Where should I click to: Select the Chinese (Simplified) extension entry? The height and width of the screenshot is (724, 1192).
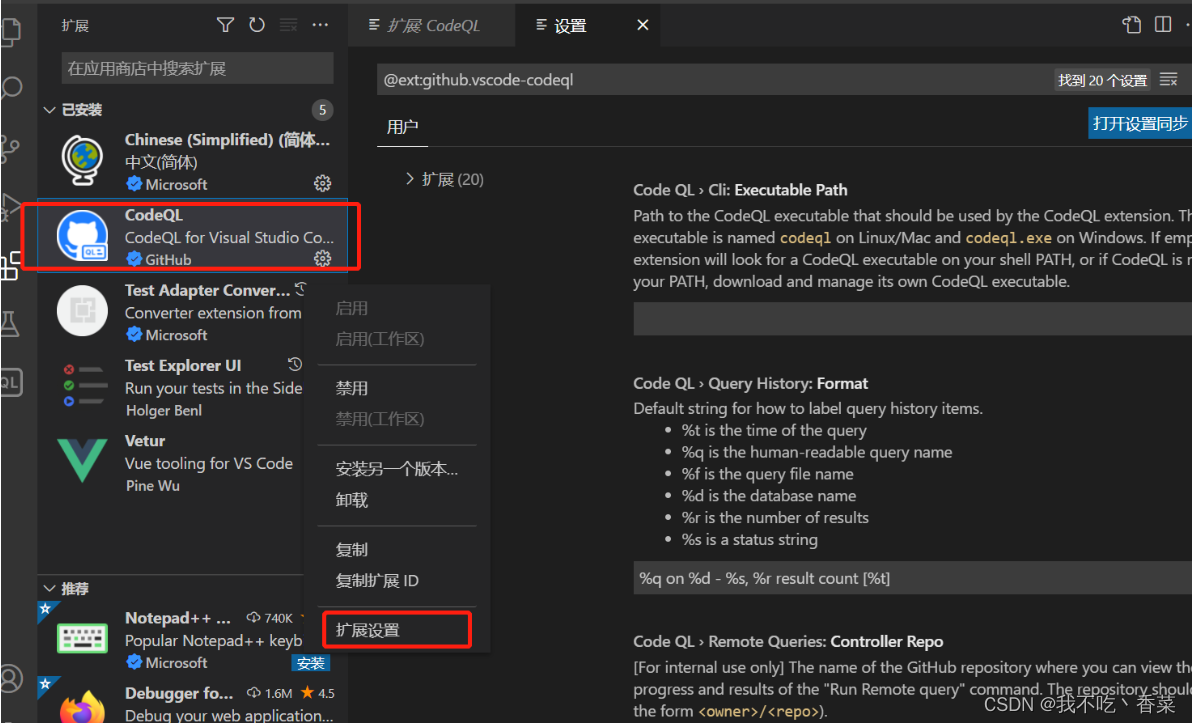[x=192, y=161]
